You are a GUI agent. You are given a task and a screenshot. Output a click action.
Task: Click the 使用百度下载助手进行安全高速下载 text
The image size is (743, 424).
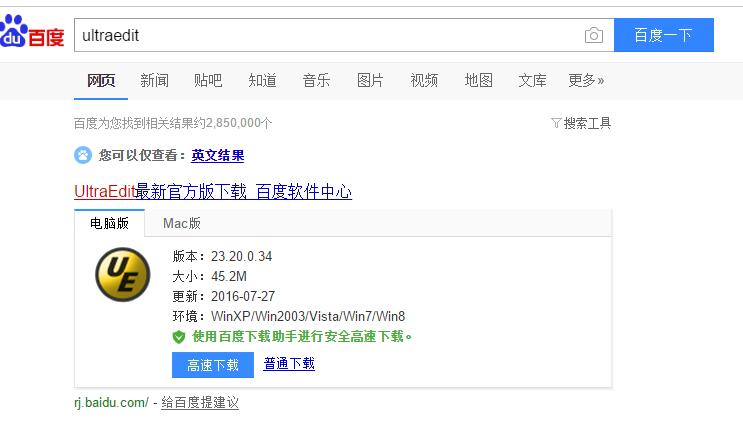302,337
